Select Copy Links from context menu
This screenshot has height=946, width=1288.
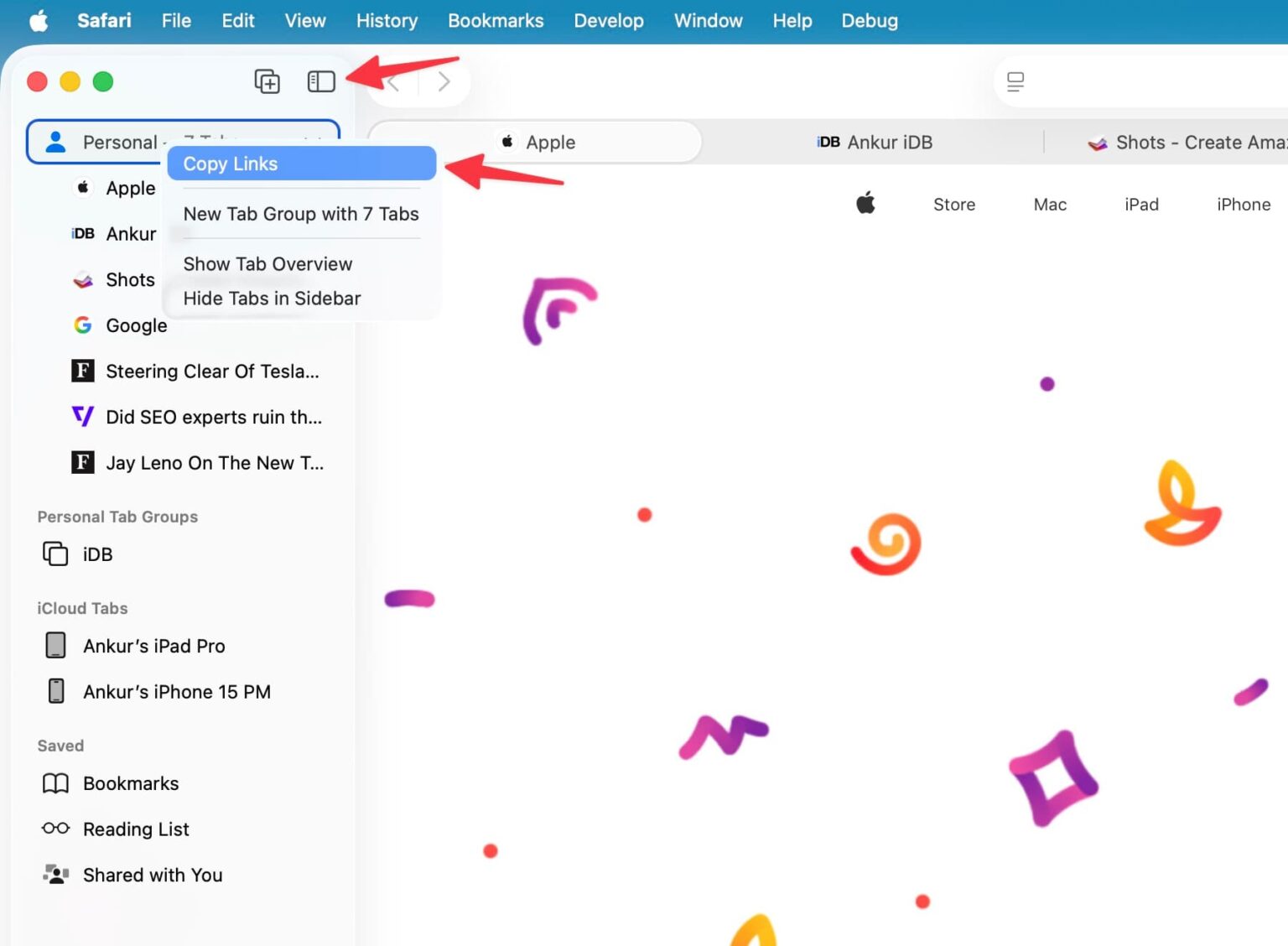(x=301, y=164)
